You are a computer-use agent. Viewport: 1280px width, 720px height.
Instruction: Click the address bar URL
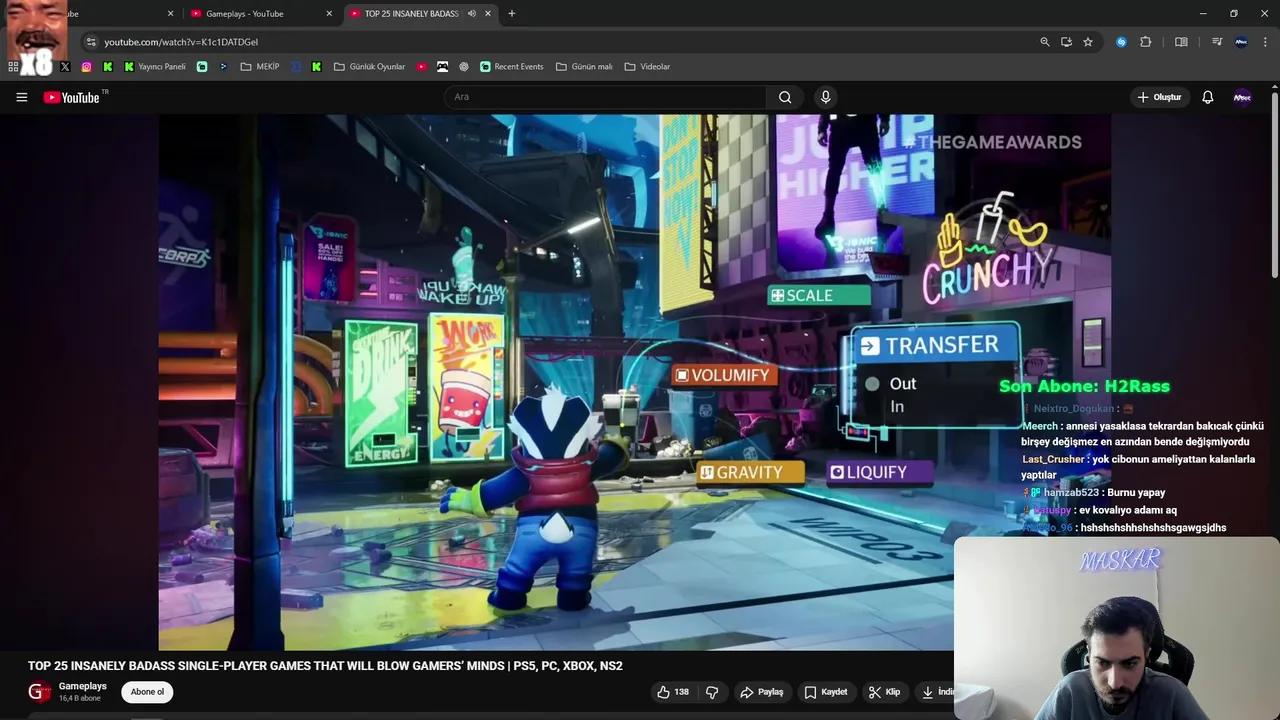[181, 42]
